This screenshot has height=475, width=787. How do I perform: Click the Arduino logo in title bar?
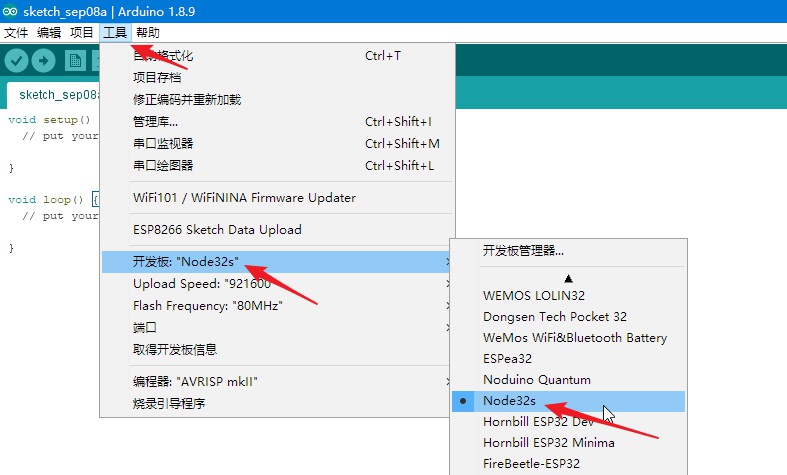click(x=10, y=11)
